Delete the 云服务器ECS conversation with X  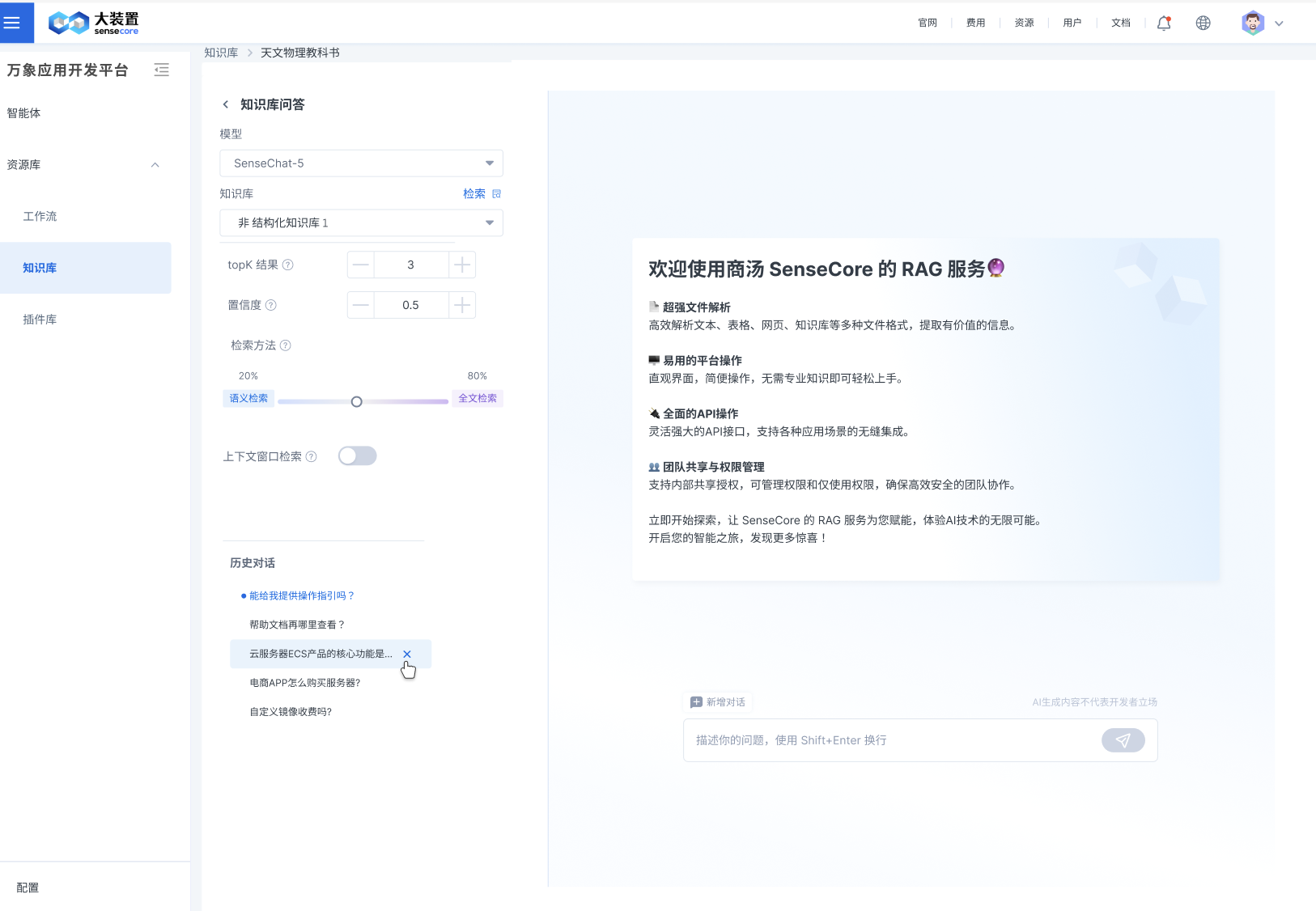click(407, 654)
